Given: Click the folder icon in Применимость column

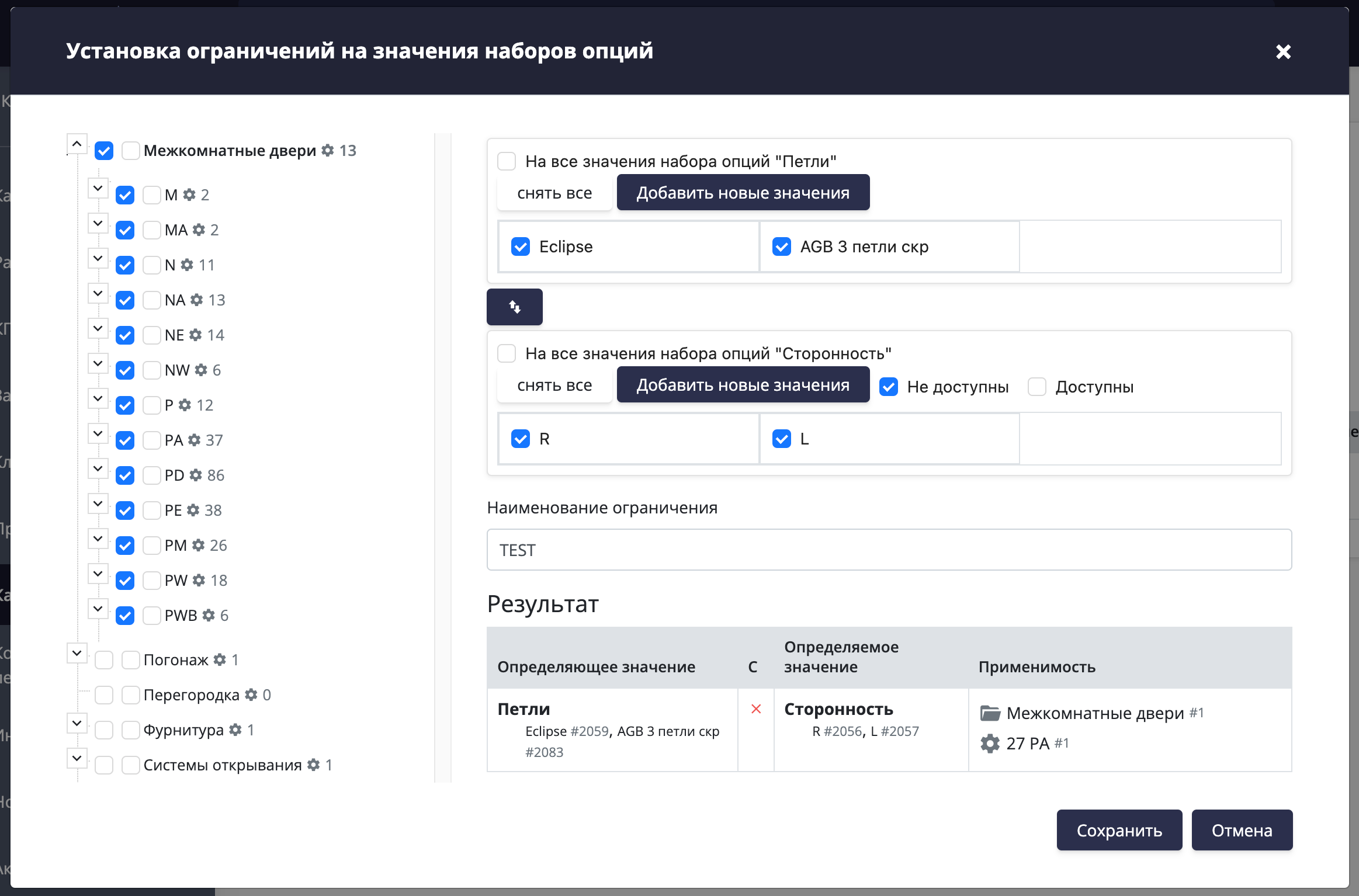Looking at the screenshot, I should coord(990,713).
